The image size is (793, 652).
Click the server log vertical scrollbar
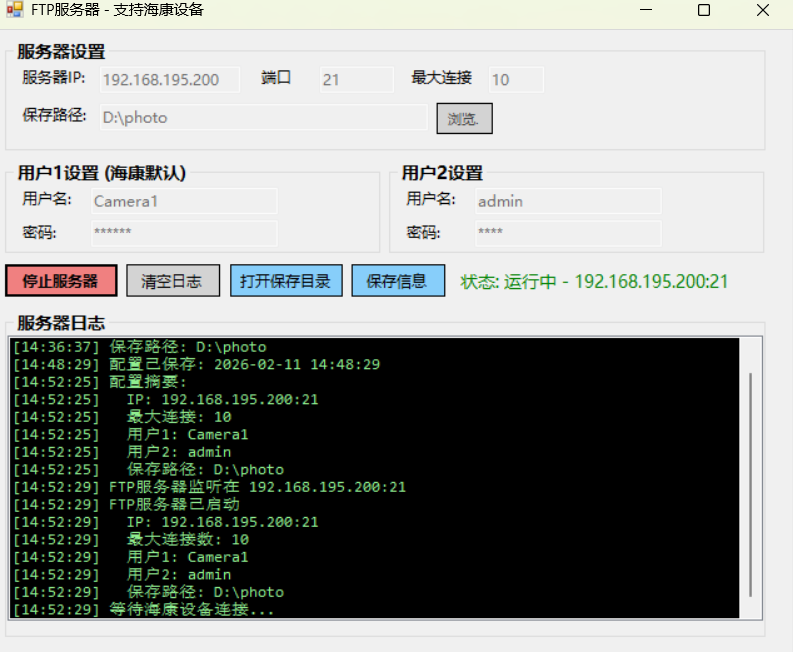751,480
